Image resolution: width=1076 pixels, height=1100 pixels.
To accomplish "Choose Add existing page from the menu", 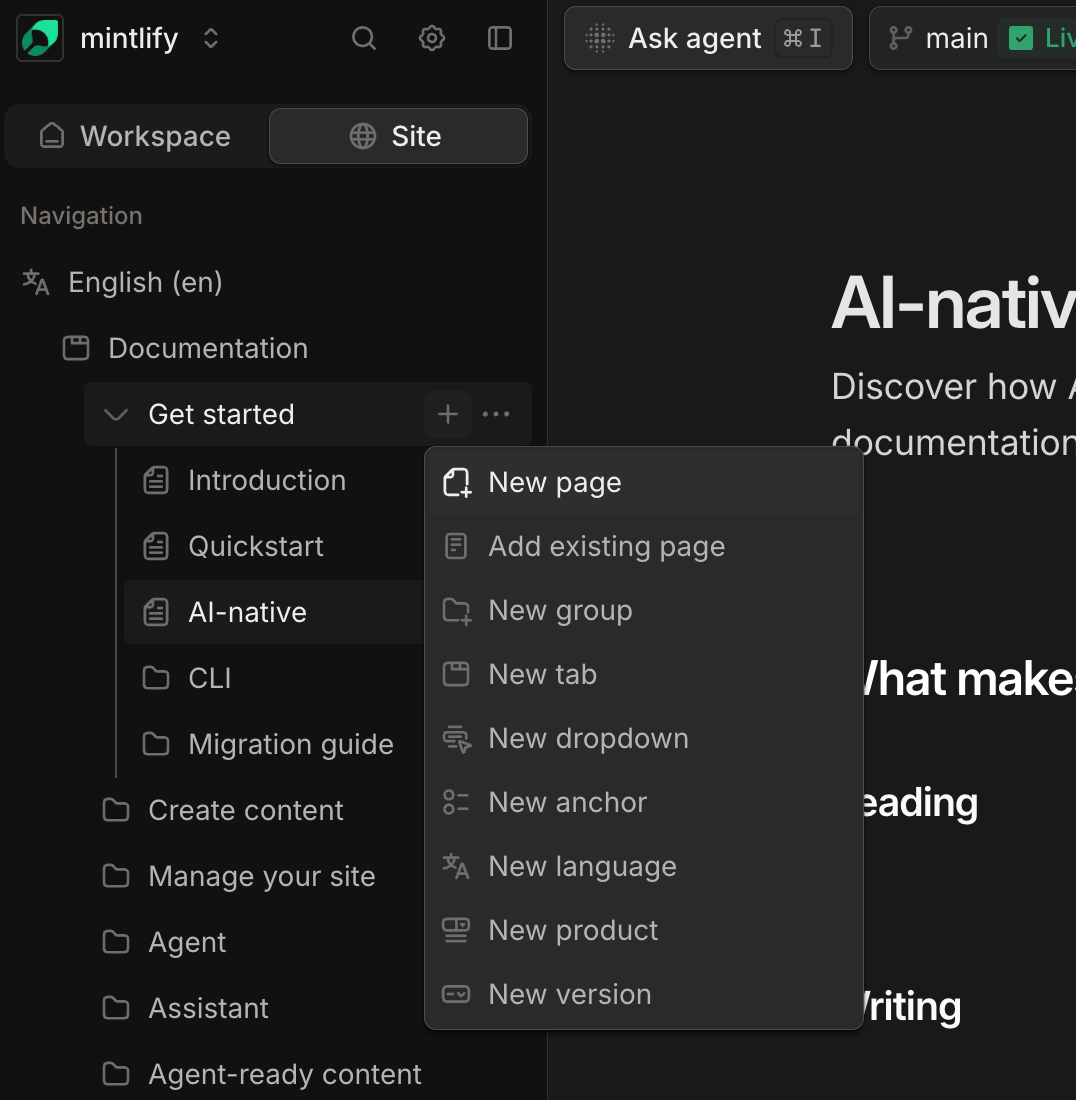I will coord(643,546).
